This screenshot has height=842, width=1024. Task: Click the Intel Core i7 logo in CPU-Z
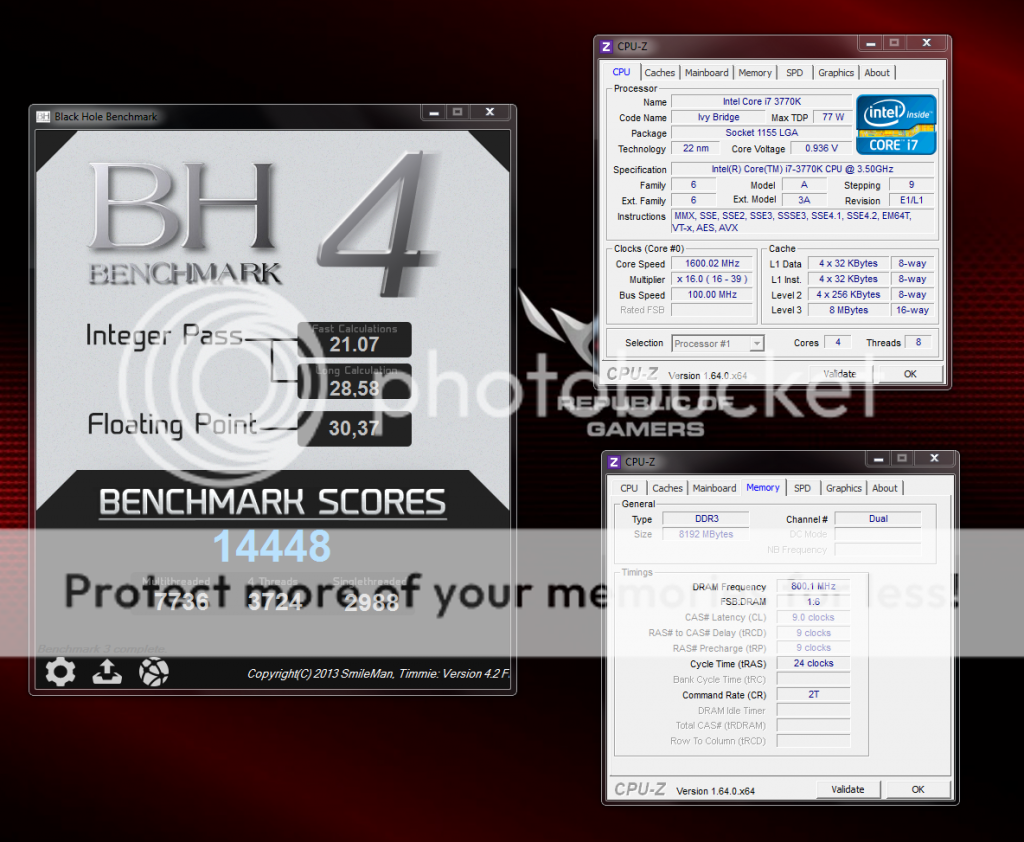[x=896, y=124]
